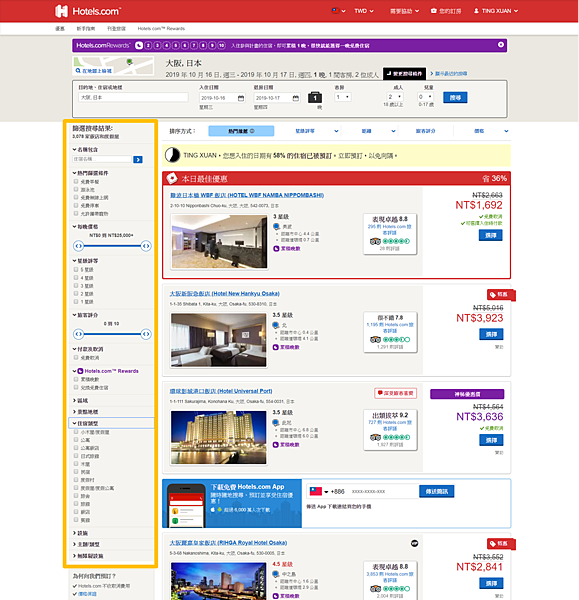Click the send SMS button for app download

[x=437, y=491]
